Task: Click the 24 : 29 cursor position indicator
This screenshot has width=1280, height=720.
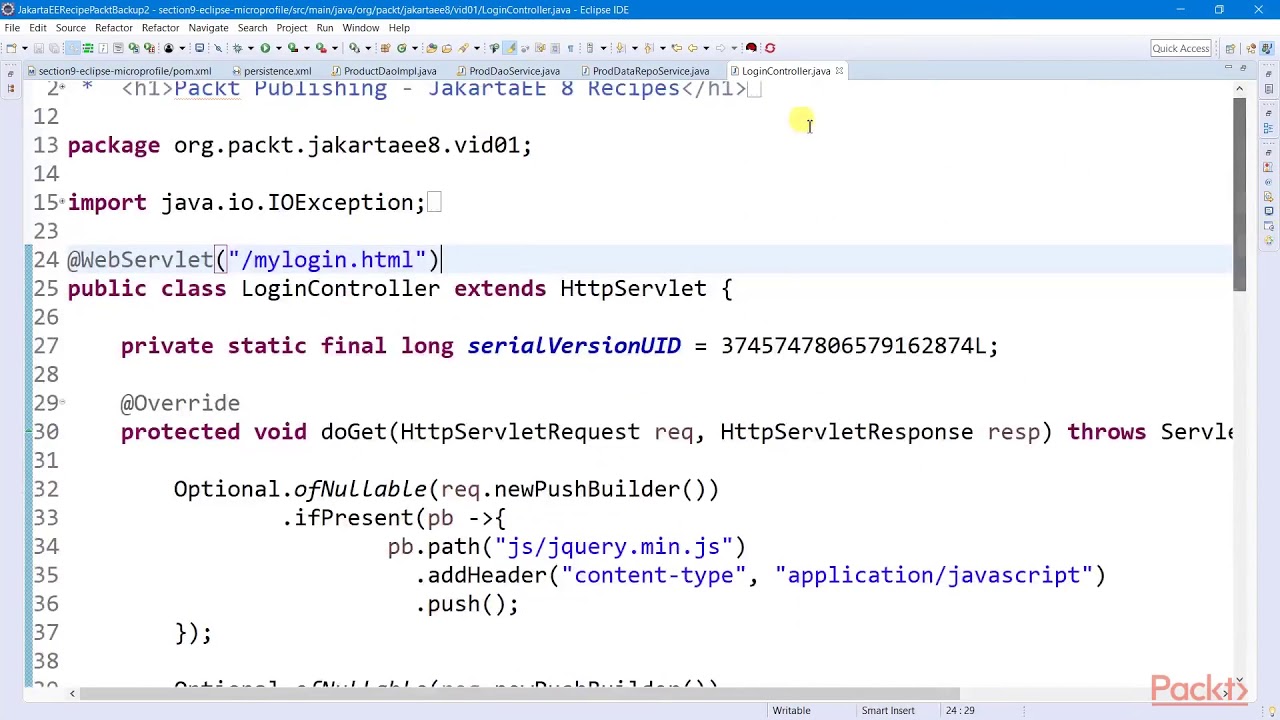Action: pyautogui.click(x=959, y=710)
